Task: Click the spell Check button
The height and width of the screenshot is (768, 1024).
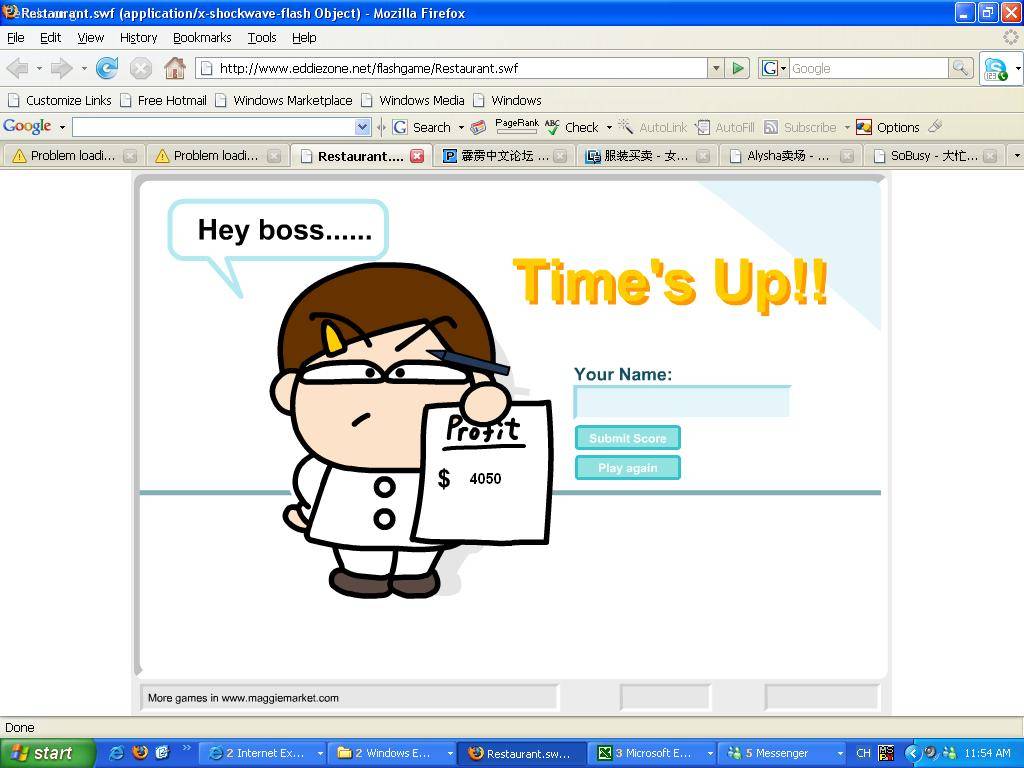Action: (571, 127)
